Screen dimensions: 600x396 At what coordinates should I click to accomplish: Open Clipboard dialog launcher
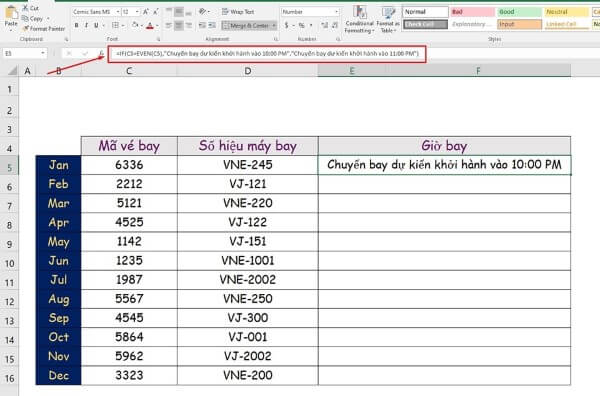click(x=66, y=39)
